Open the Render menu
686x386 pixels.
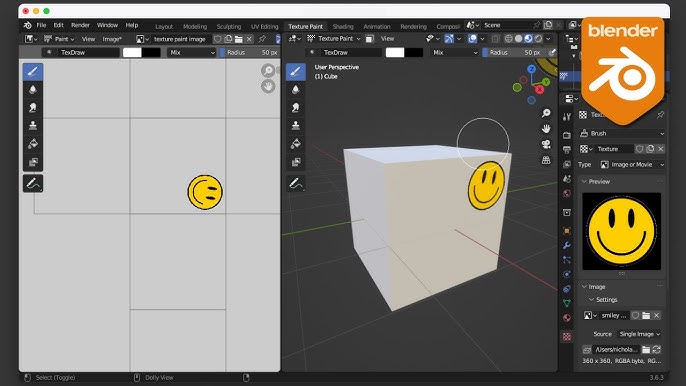click(x=80, y=25)
